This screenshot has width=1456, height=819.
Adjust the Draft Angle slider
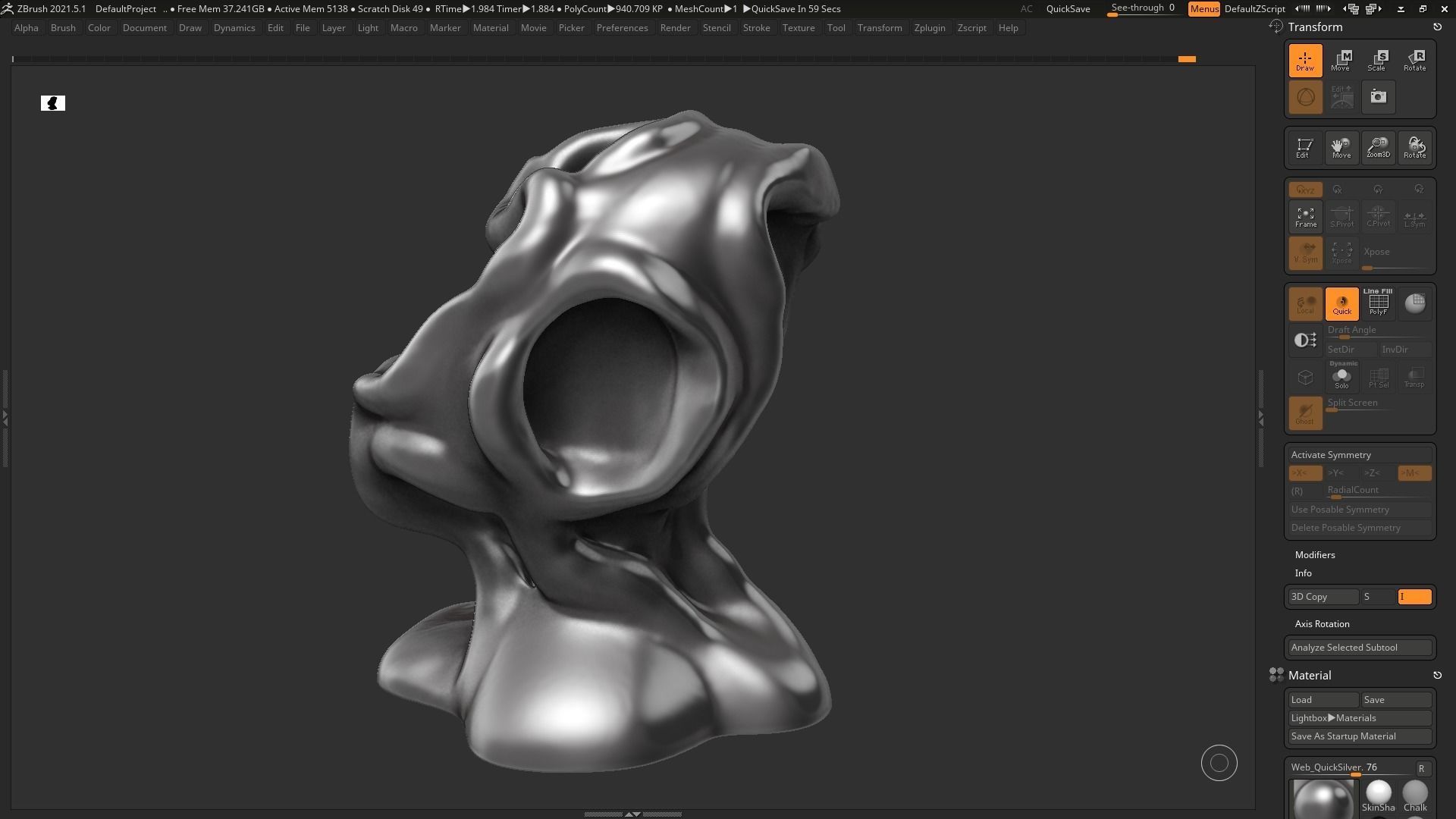1379,332
